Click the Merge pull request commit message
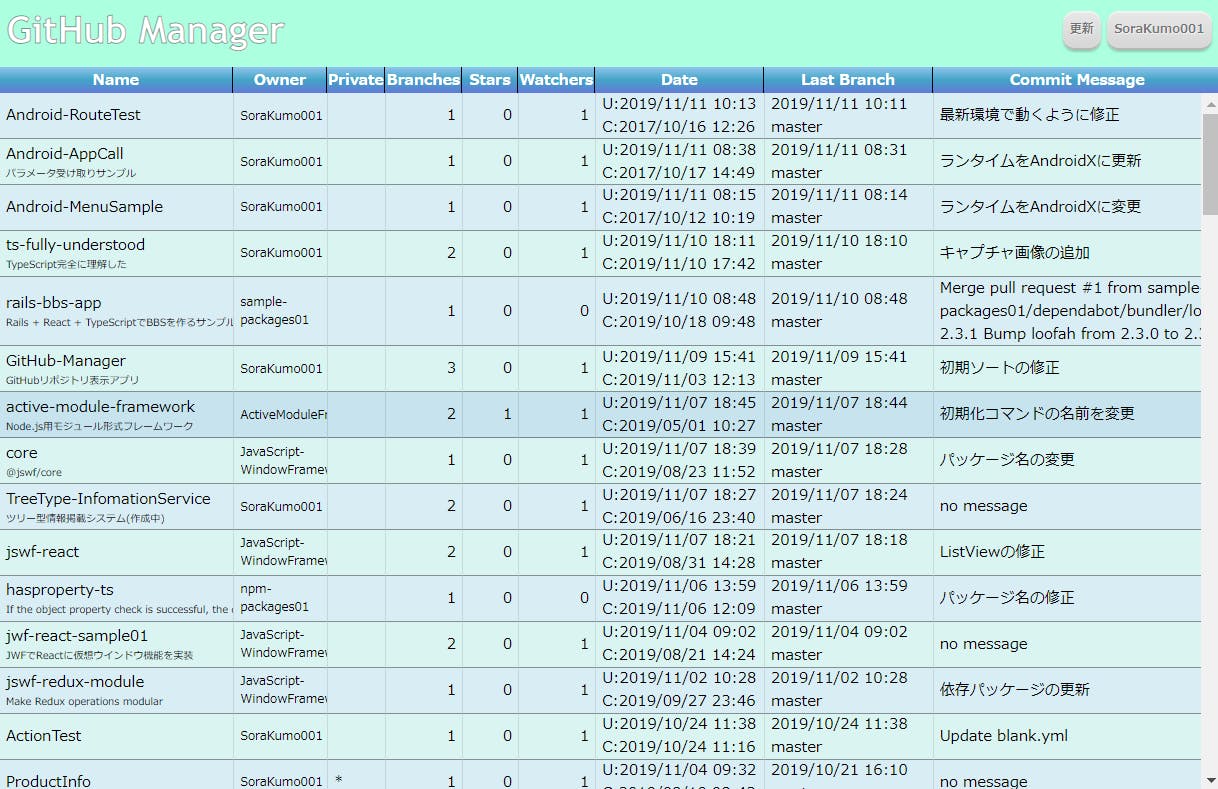 (x=1069, y=311)
